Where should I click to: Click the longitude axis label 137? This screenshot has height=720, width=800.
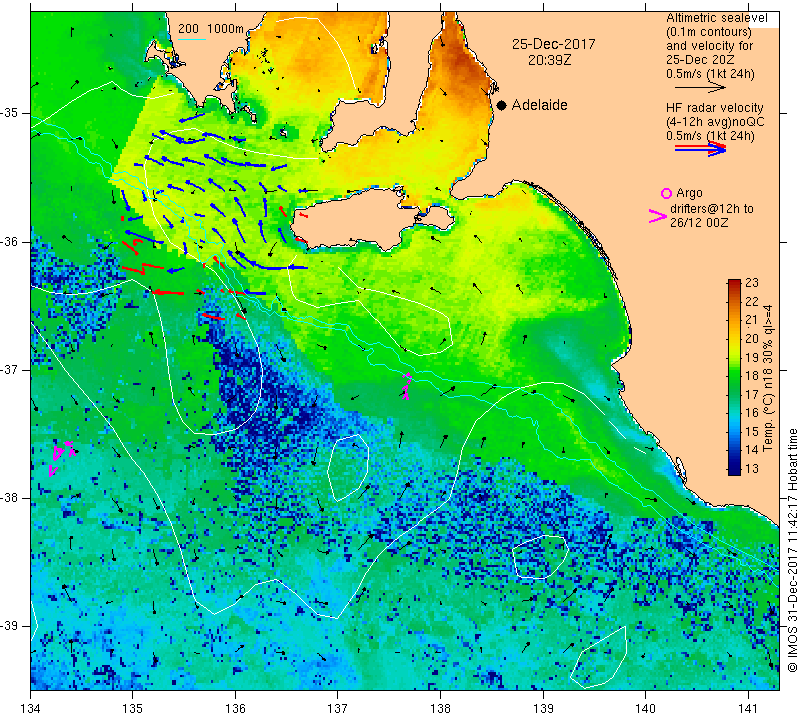(x=338, y=708)
